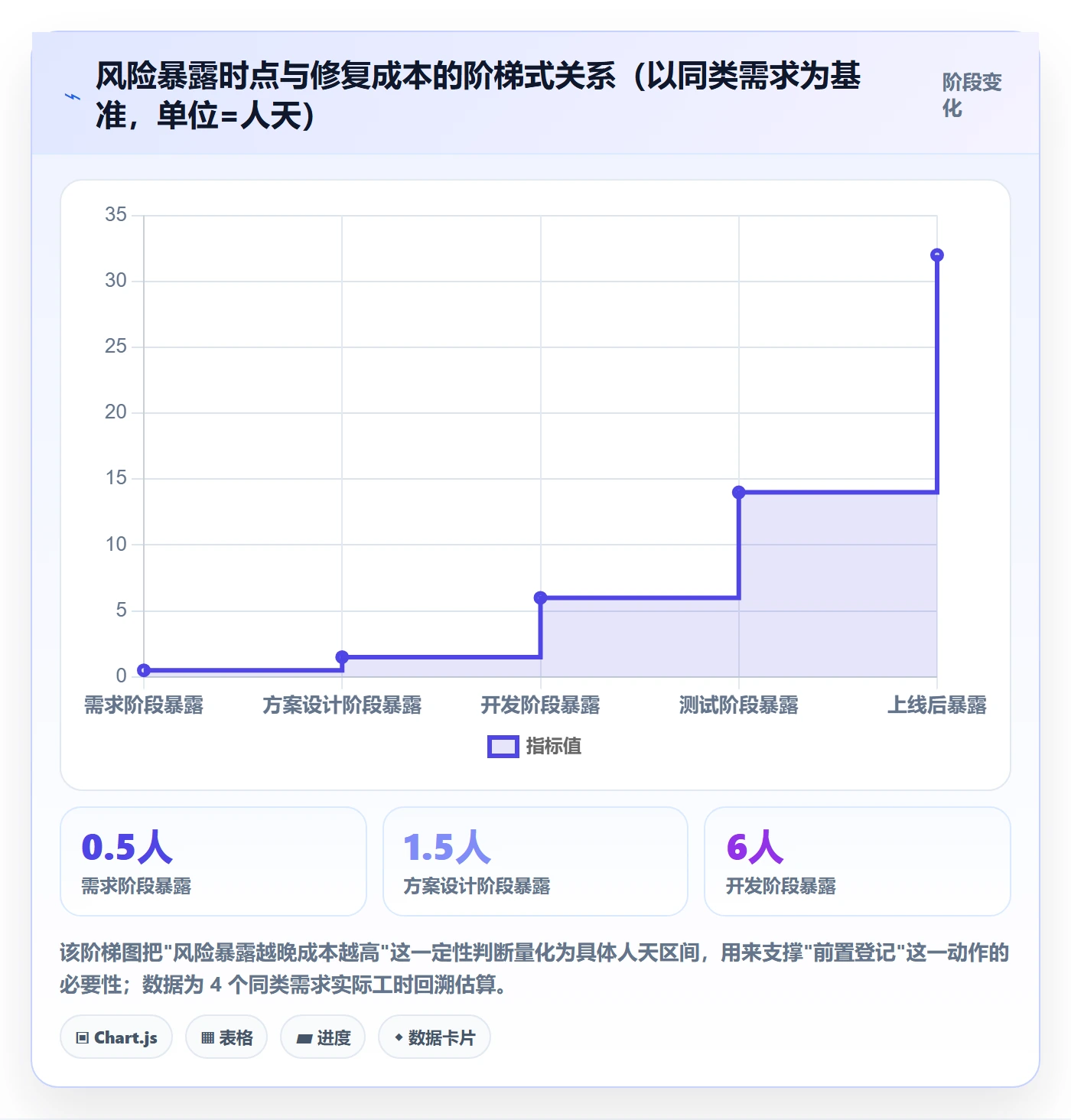The height and width of the screenshot is (1120, 1071).
Task: Click the 指标值 legend label
Action: pos(554,747)
